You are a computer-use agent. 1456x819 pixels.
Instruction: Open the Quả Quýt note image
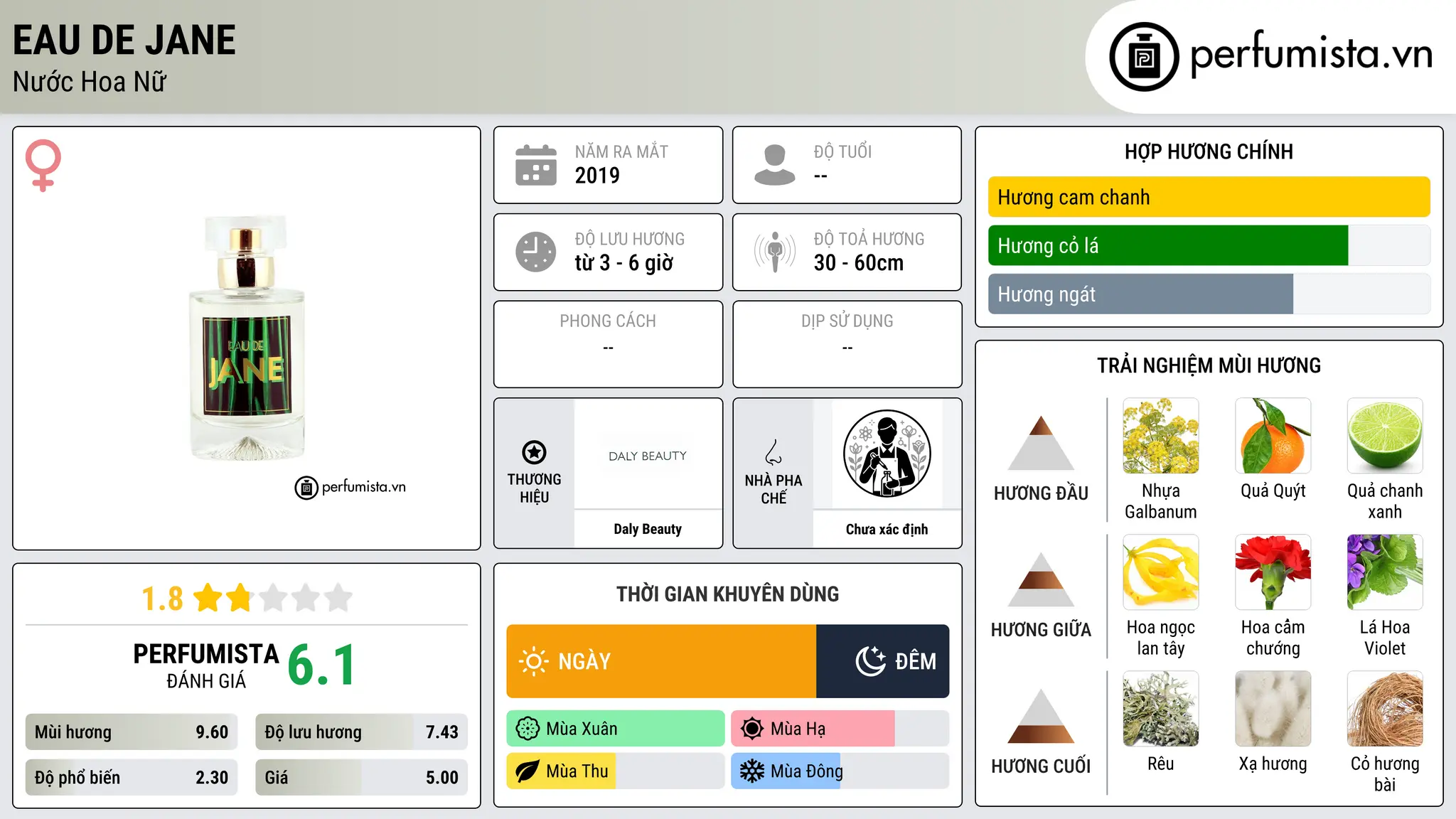(1273, 436)
